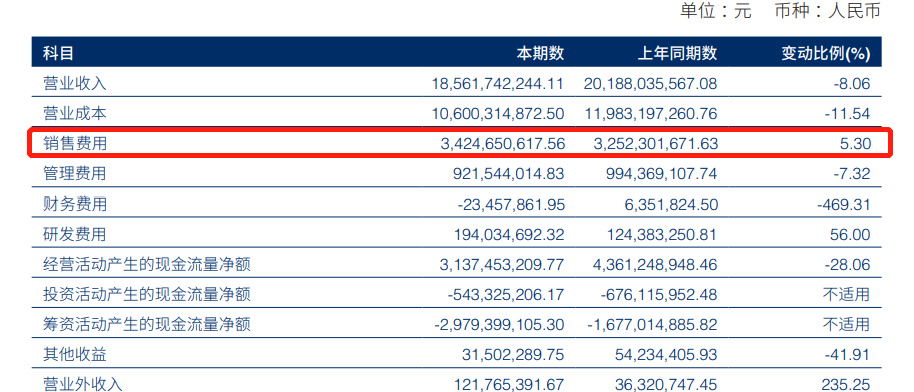Select the 管理费用 row label
The height and width of the screenshot is (392, 914).
tap(75, 174)
